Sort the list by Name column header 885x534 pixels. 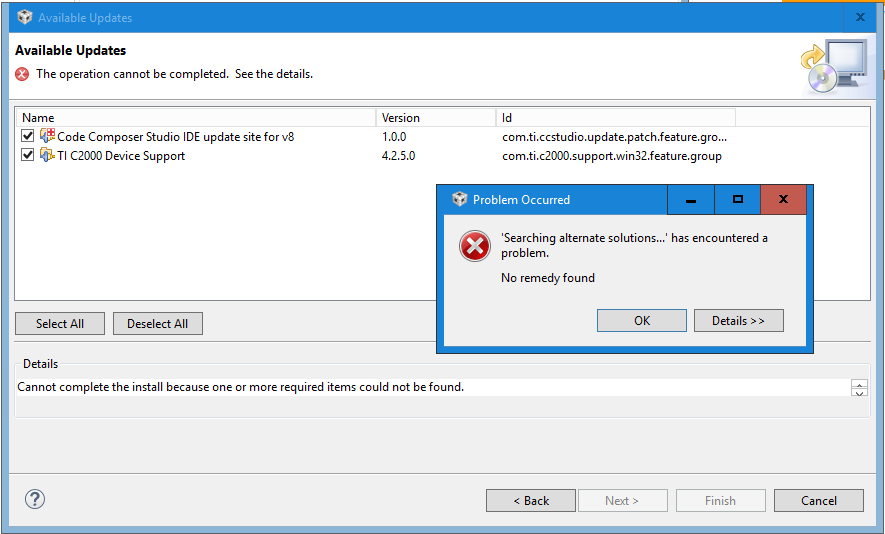click(195, 118)
